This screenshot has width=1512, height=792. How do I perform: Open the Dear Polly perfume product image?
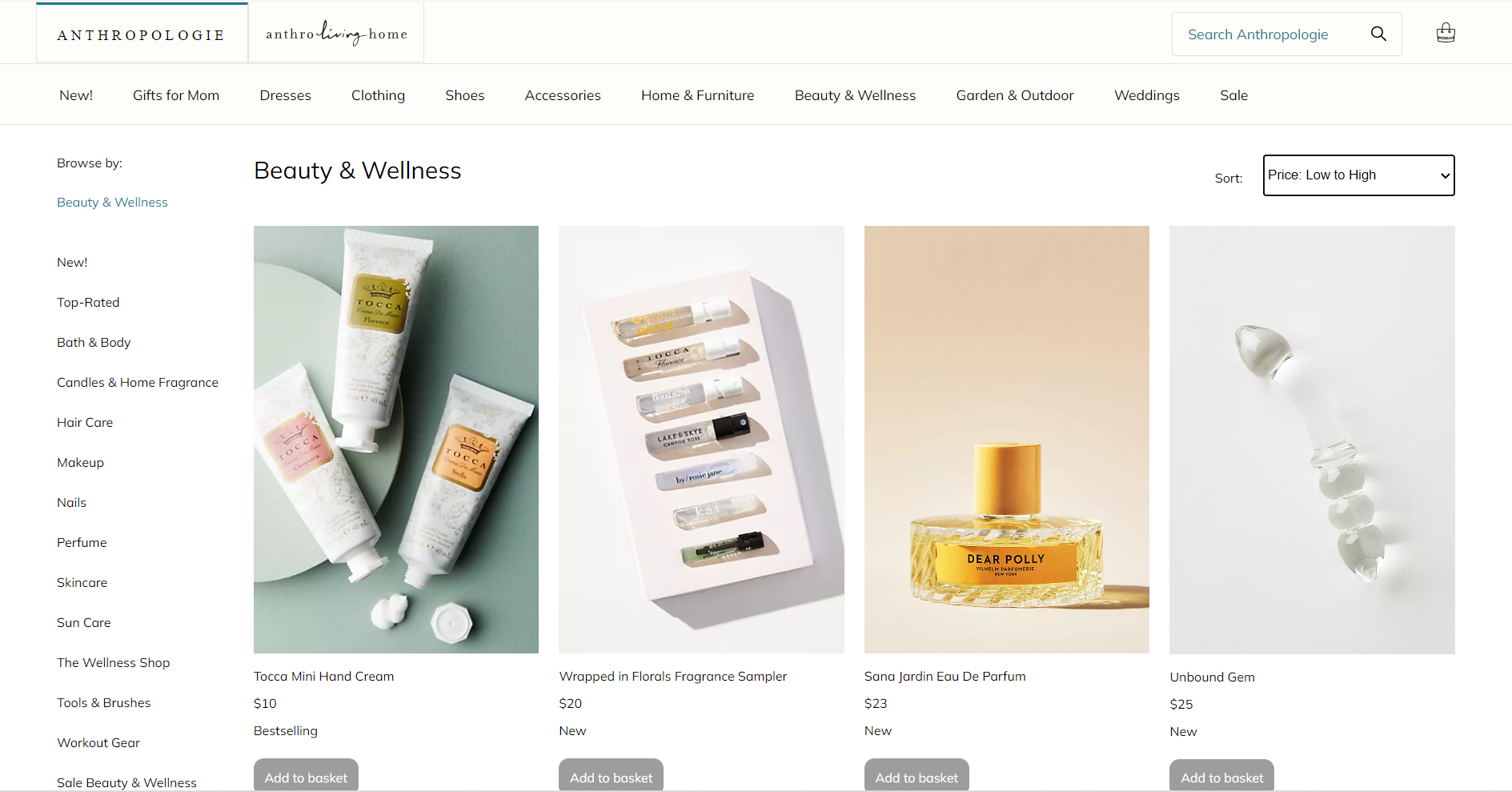[x=1007, y=440]
